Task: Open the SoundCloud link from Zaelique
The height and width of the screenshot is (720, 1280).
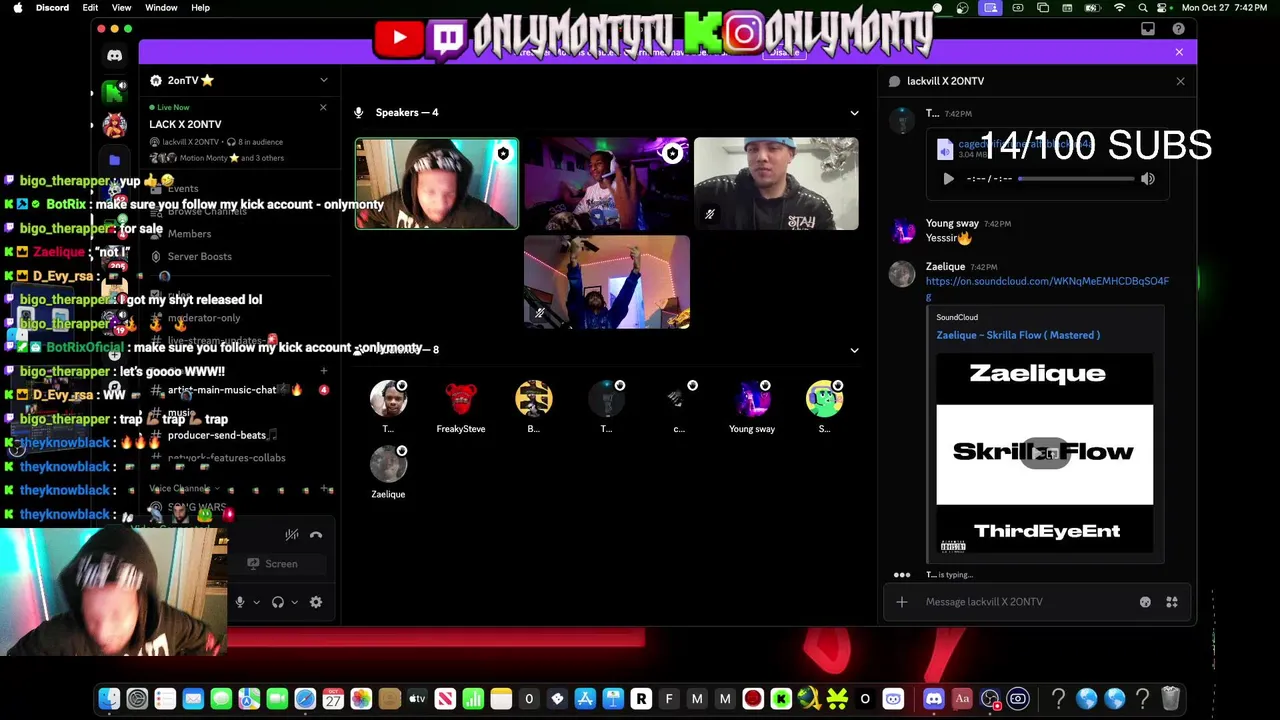Action: (1047, 288)
